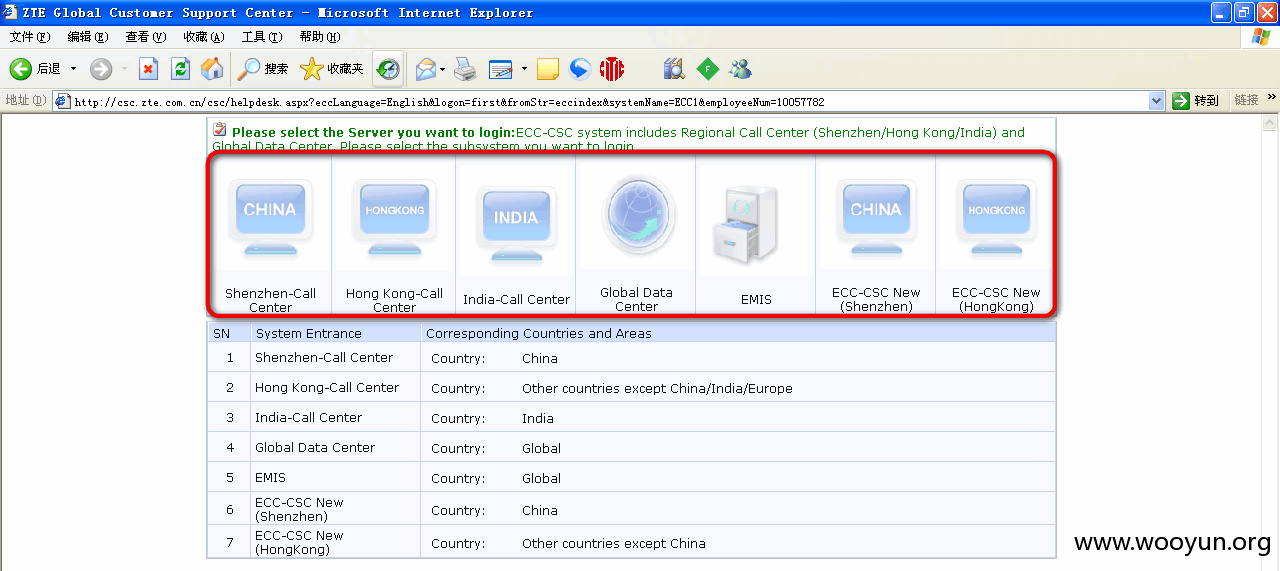This screenshot has width=1280, height=571.
Task: Open the Mail dropdown arrow
Action: pos(443,69)
